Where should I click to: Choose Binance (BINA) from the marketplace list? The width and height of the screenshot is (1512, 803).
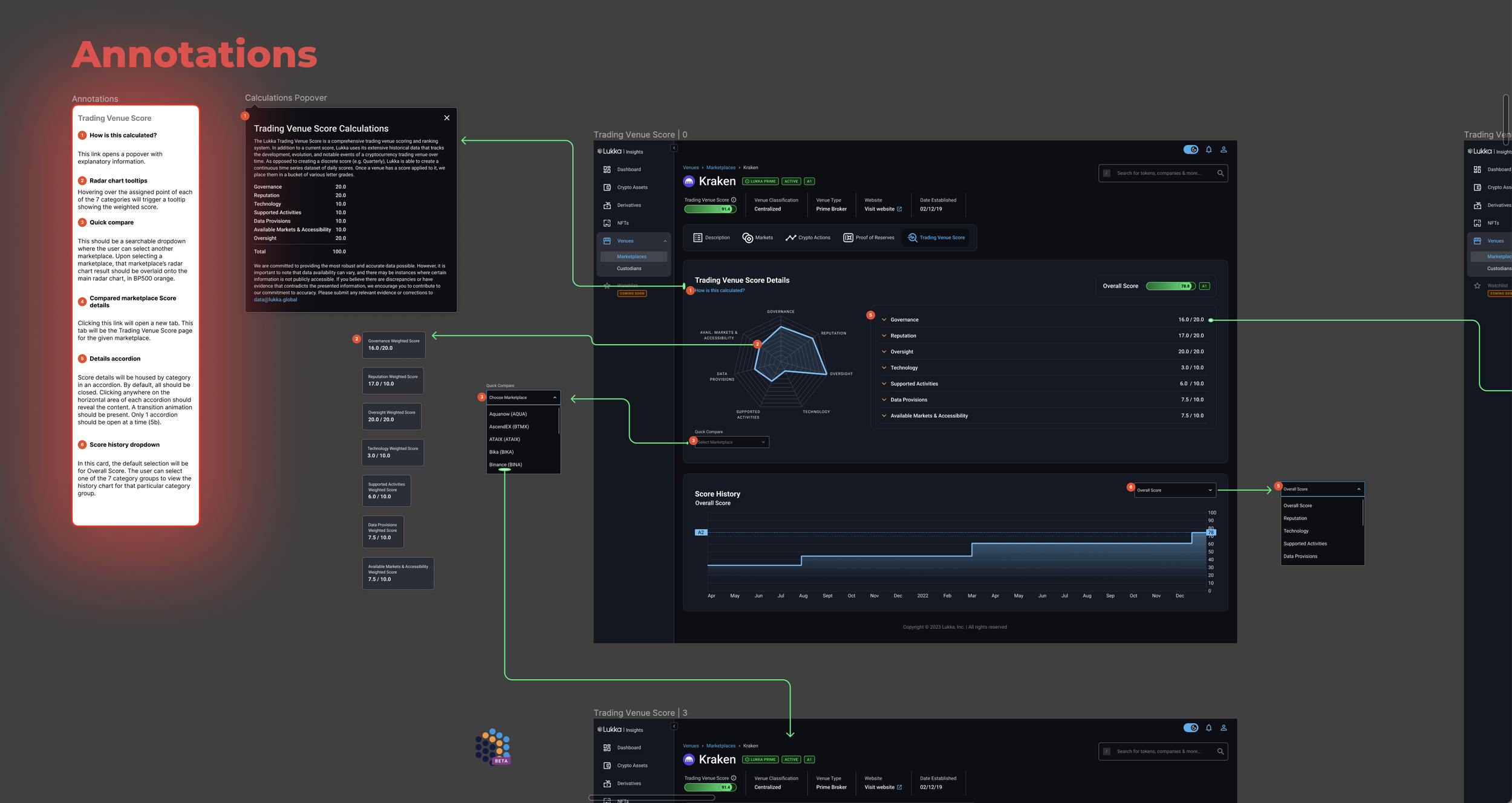point(506,464)
